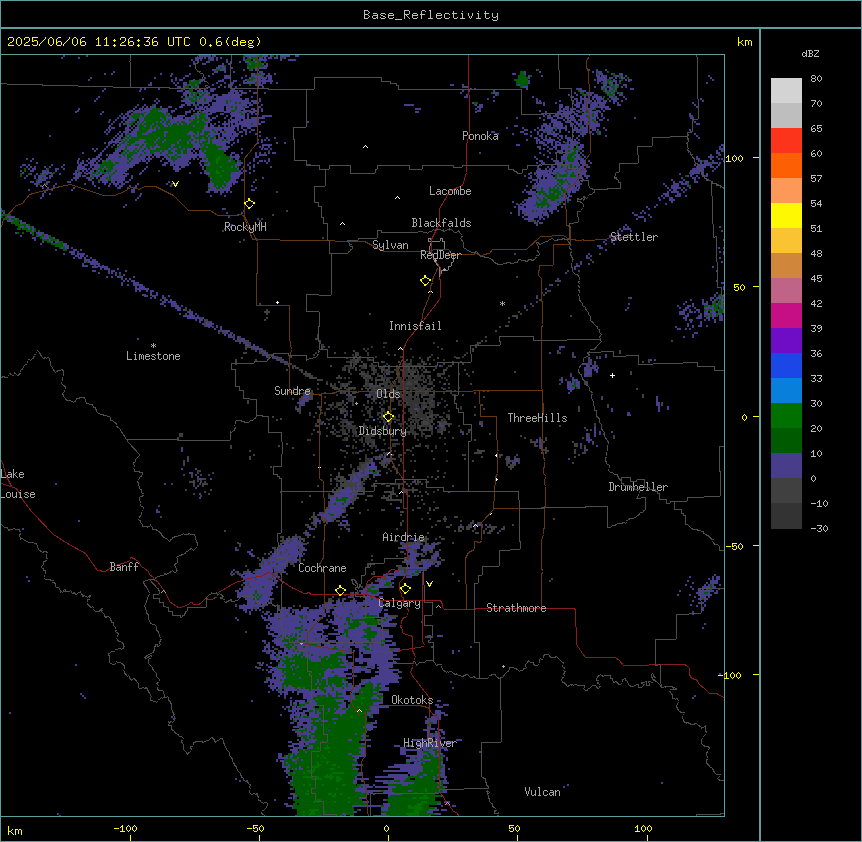Image resolution: width=862 pixels, height=842 pixels.
Task: Click the Sundre town label
Action: [292, 391]
